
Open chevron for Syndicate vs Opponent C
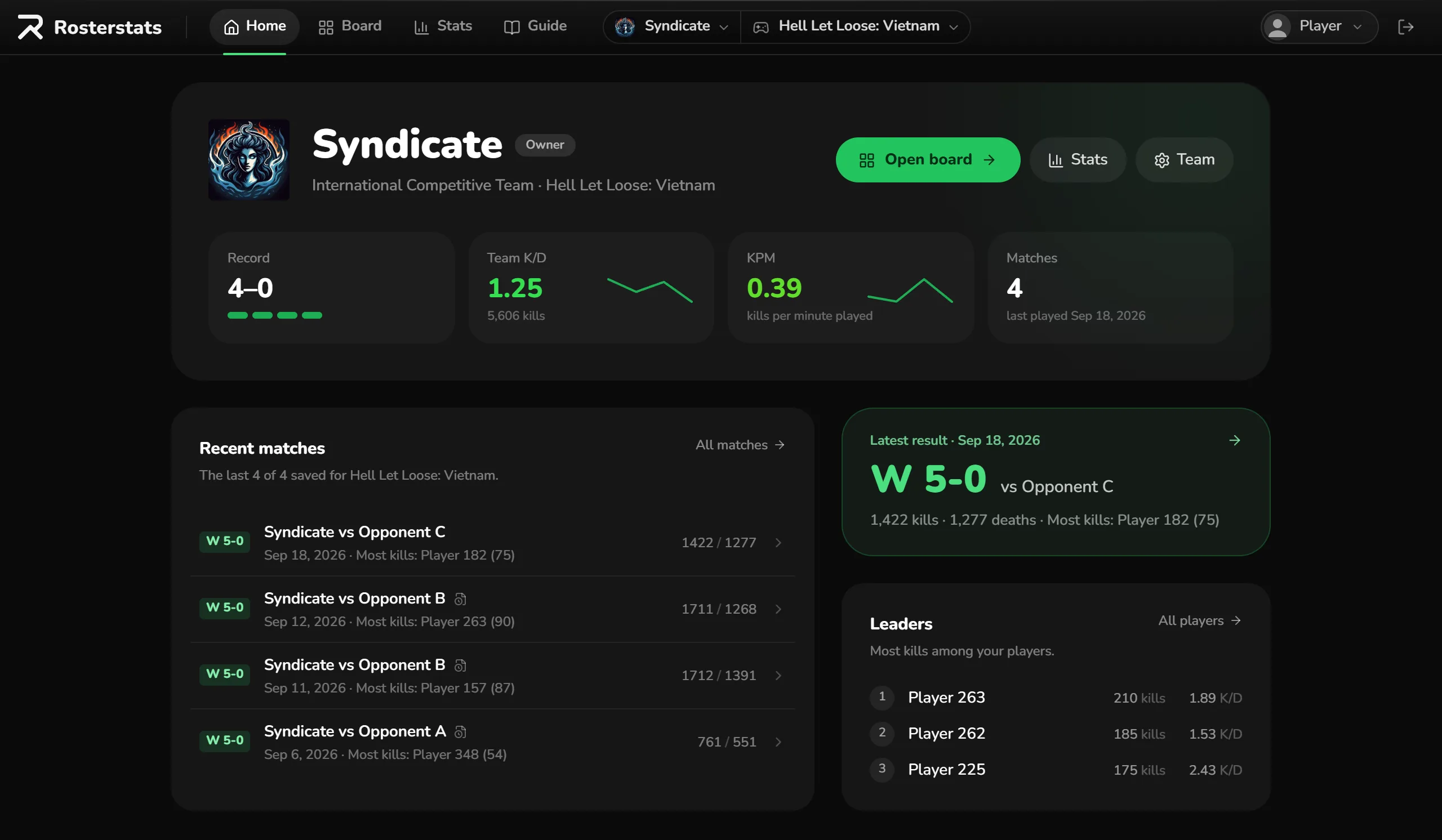(x=778, y=542)
